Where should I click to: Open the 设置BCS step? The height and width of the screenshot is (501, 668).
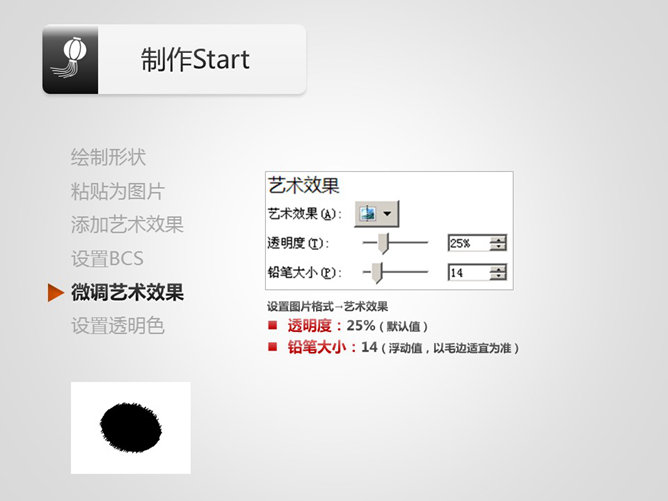point(107,259)
